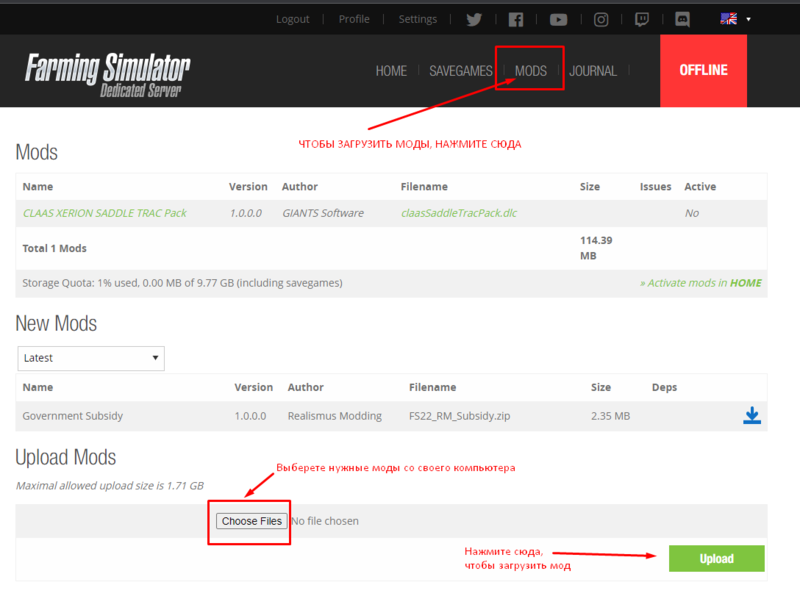Open the Instagram social icon
This screenshot has width=800, height=596.
601,19
